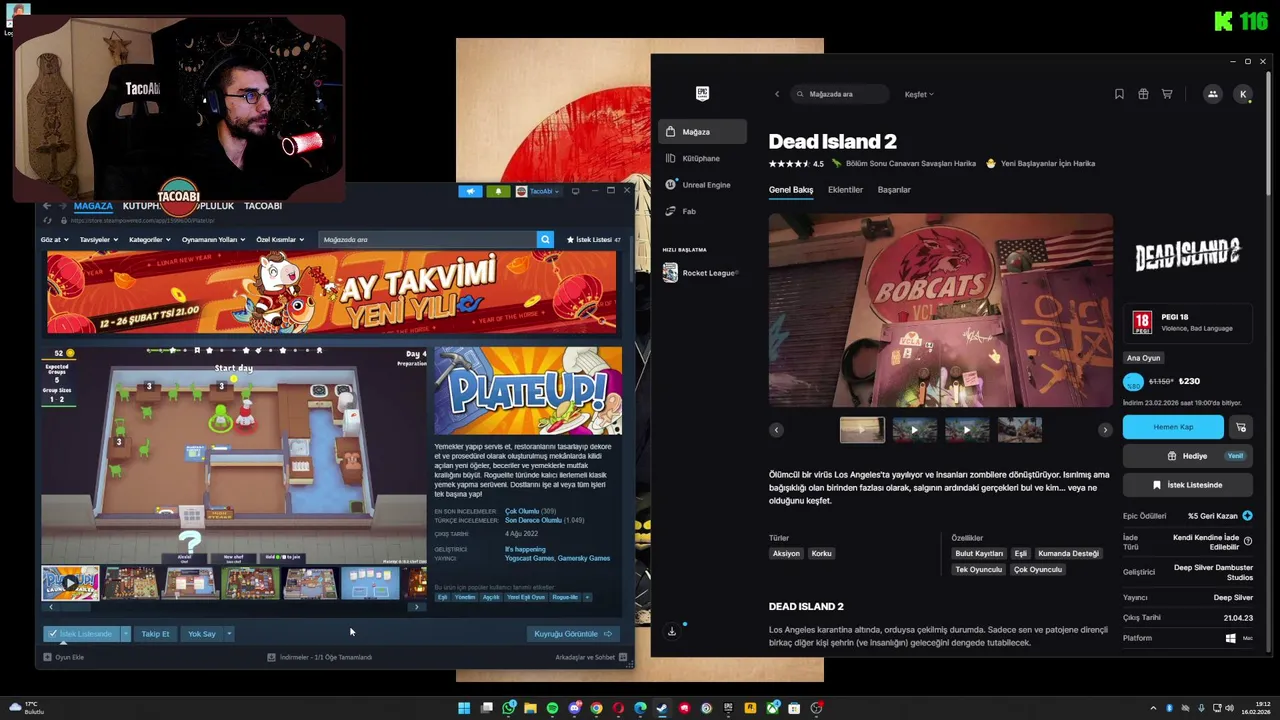Open the K profile avatar in Epic launcher
Image resolution: width=1280 pixels, height=720 pixels.
click(x=1243, y=94)
